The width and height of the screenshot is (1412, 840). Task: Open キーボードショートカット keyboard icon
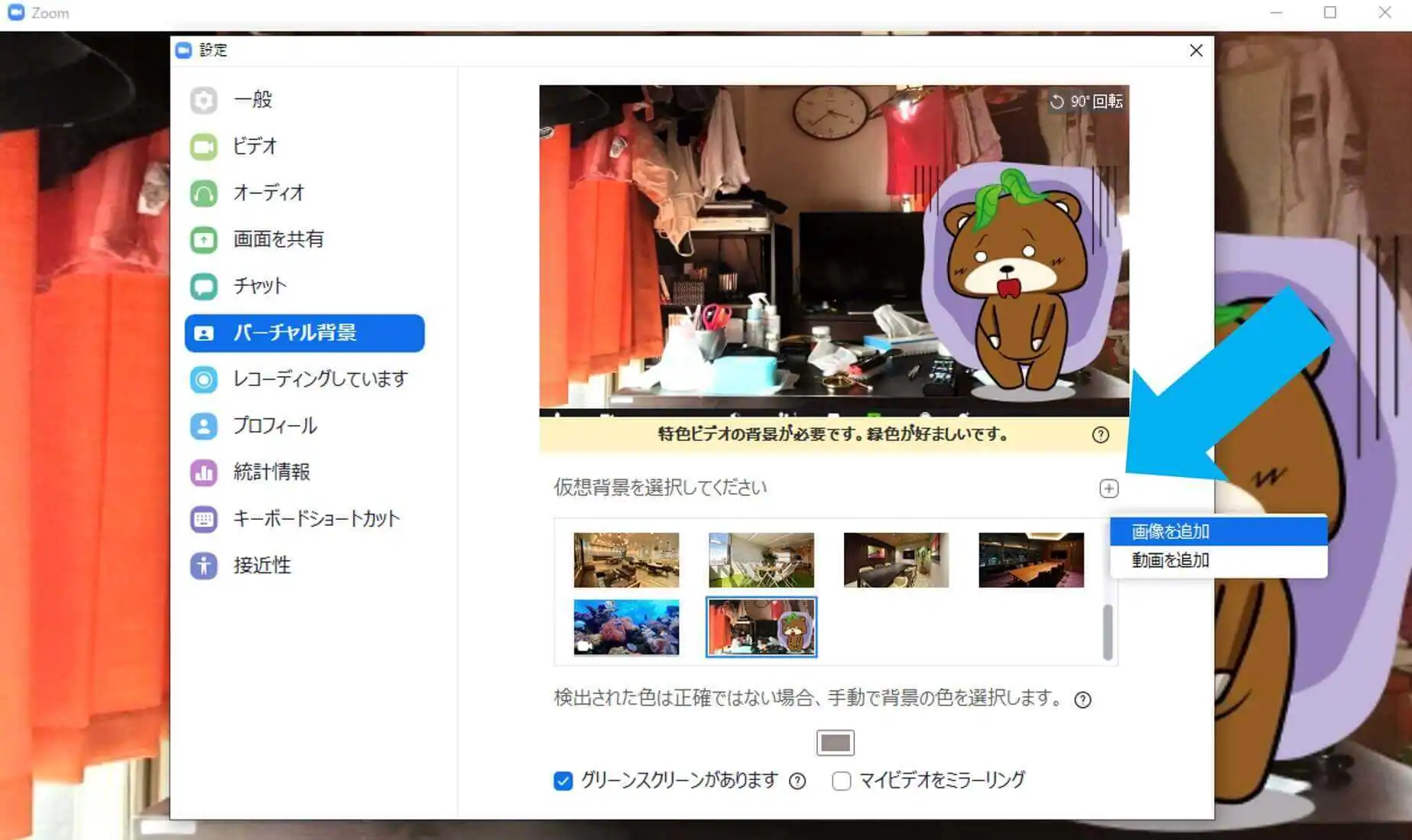[203, 519]
